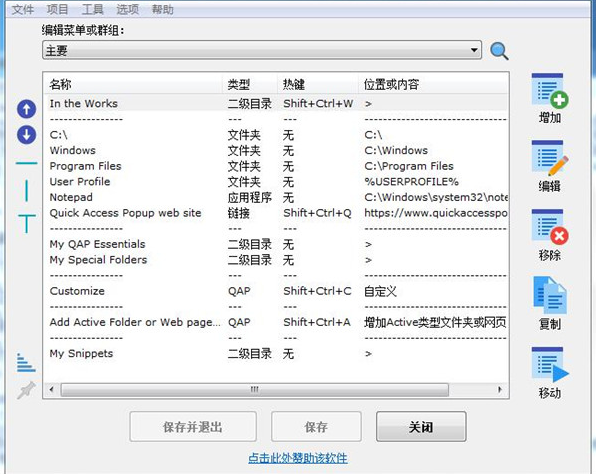Click the T-shaped text separator icon
The height and width of the screenshot is (474, 596).
pos(27,223)
